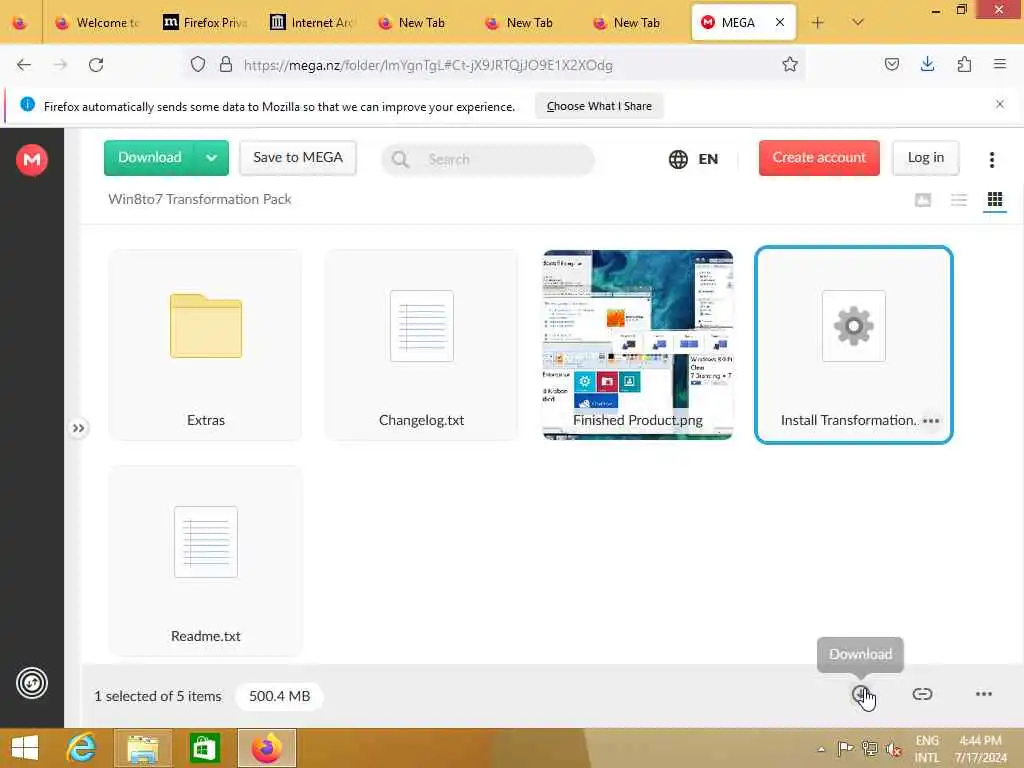The height and width of the screenshot is (768, 1024).
Task: Expand the left sidebar with the double-chevron
Action: point(78,428)
